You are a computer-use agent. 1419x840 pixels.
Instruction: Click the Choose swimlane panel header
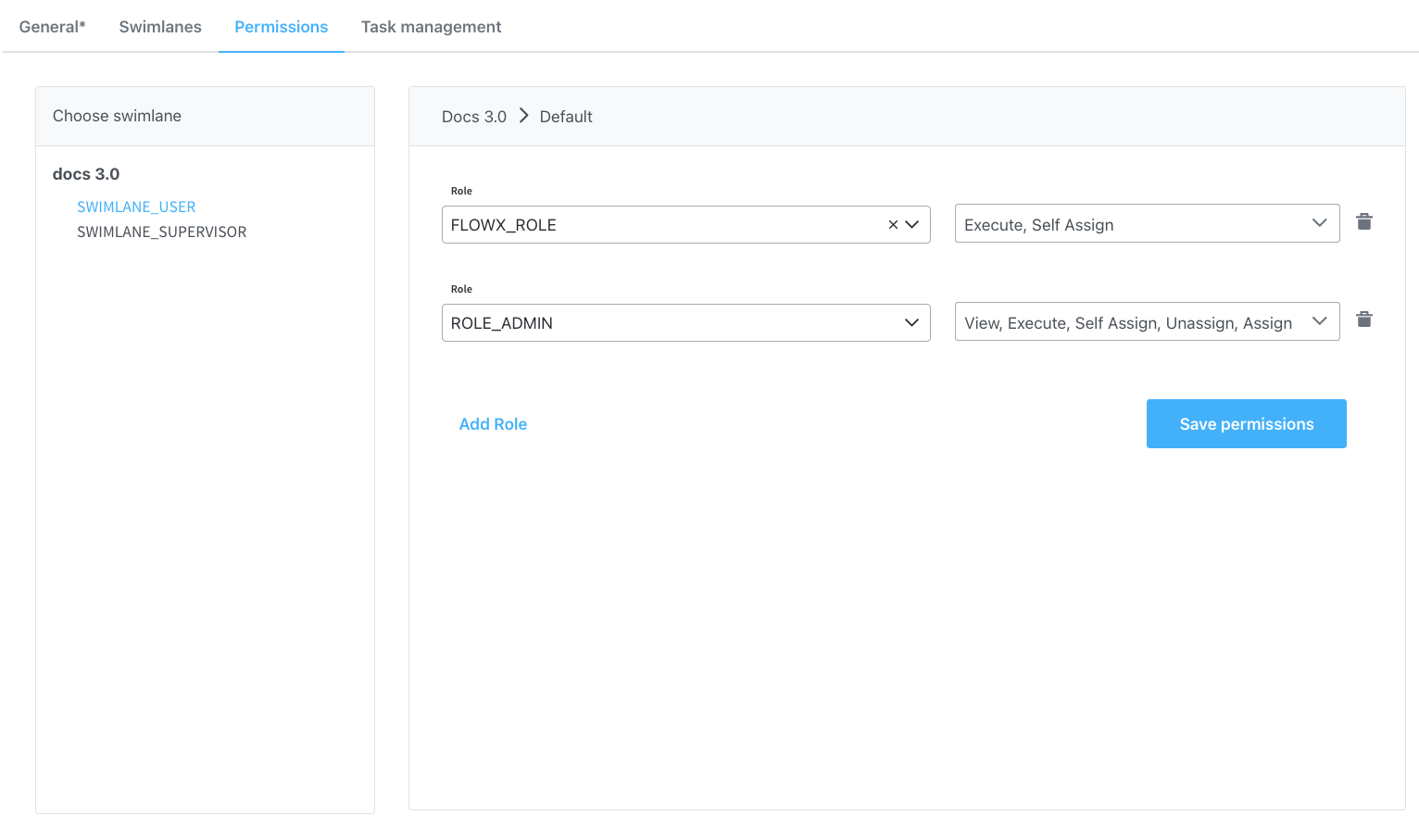(x=205, y=116)
